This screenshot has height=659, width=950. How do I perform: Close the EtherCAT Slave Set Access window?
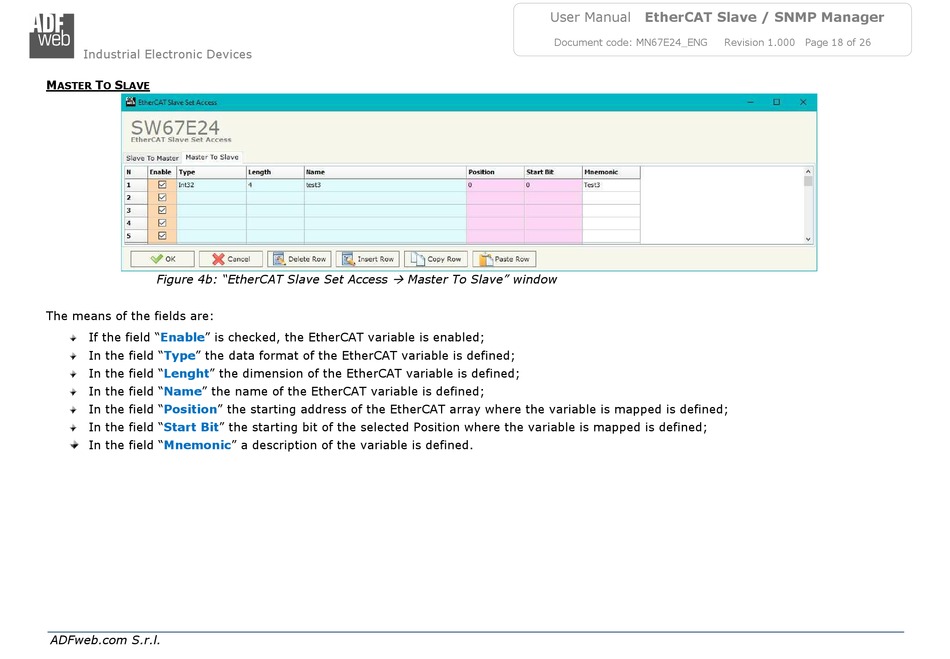tap(802, 102)
